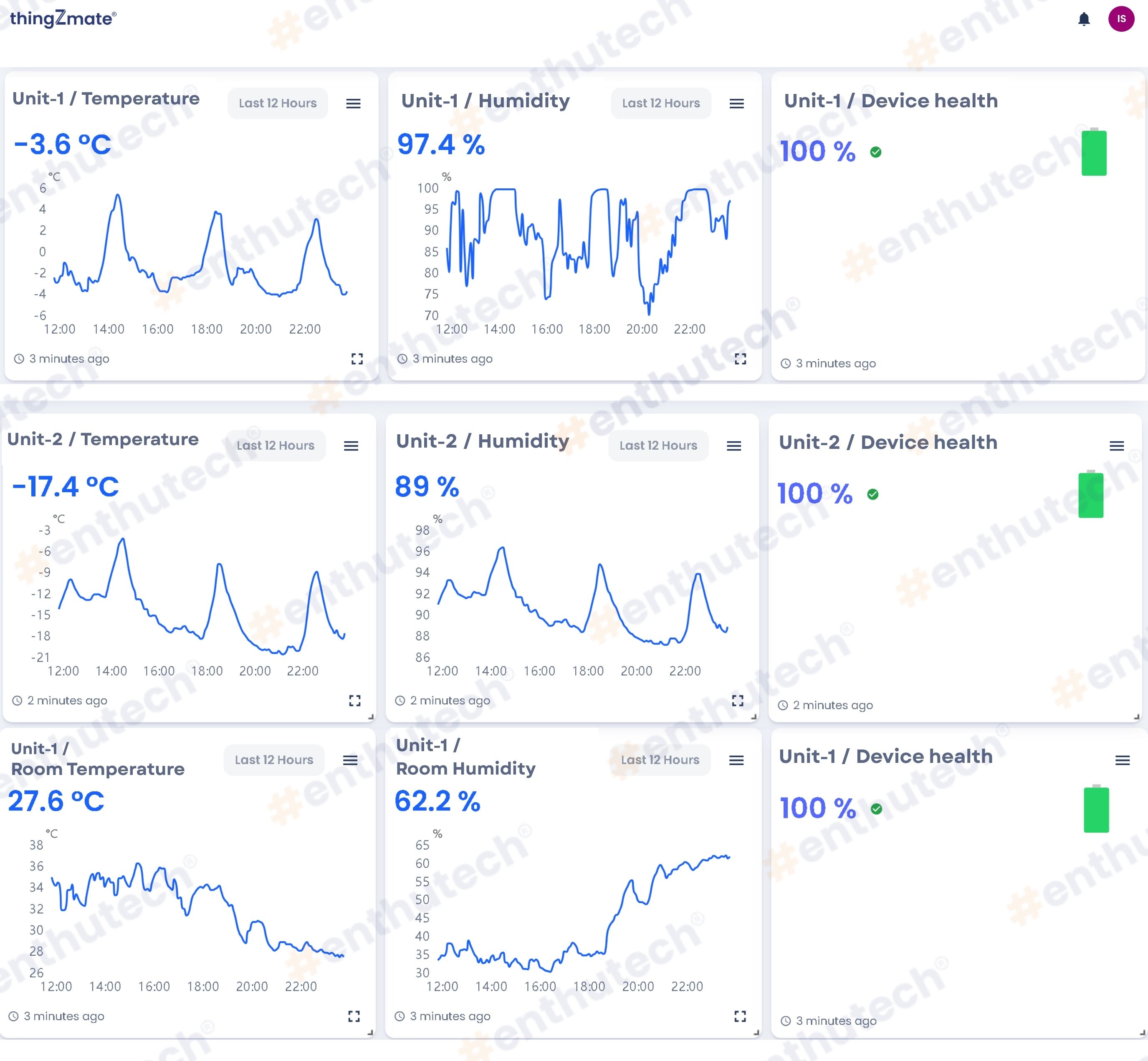Click the Unit-2 Device health green checkmark

(873, 494)
